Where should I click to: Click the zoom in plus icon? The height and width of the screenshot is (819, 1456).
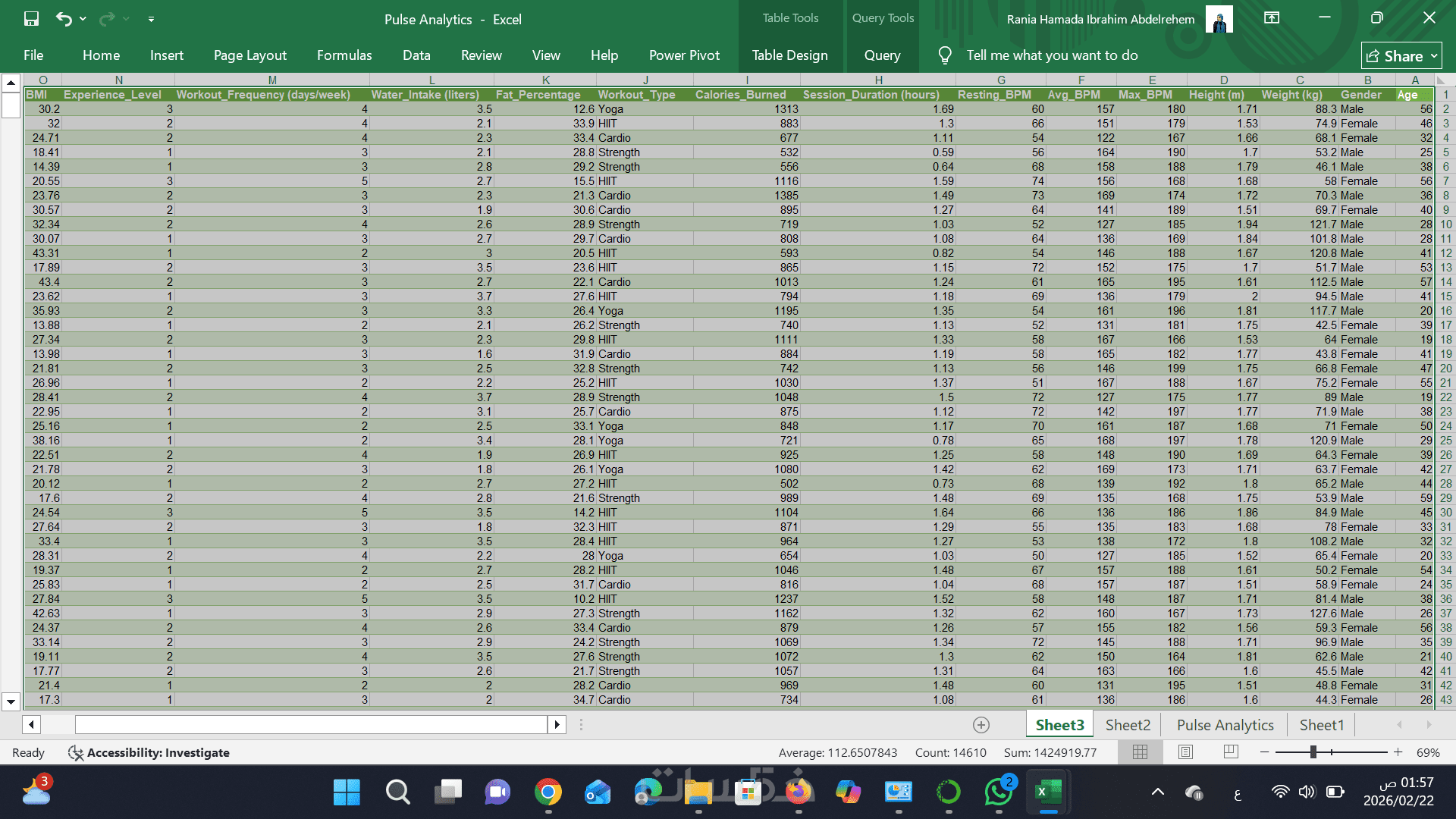point(1398,752)
